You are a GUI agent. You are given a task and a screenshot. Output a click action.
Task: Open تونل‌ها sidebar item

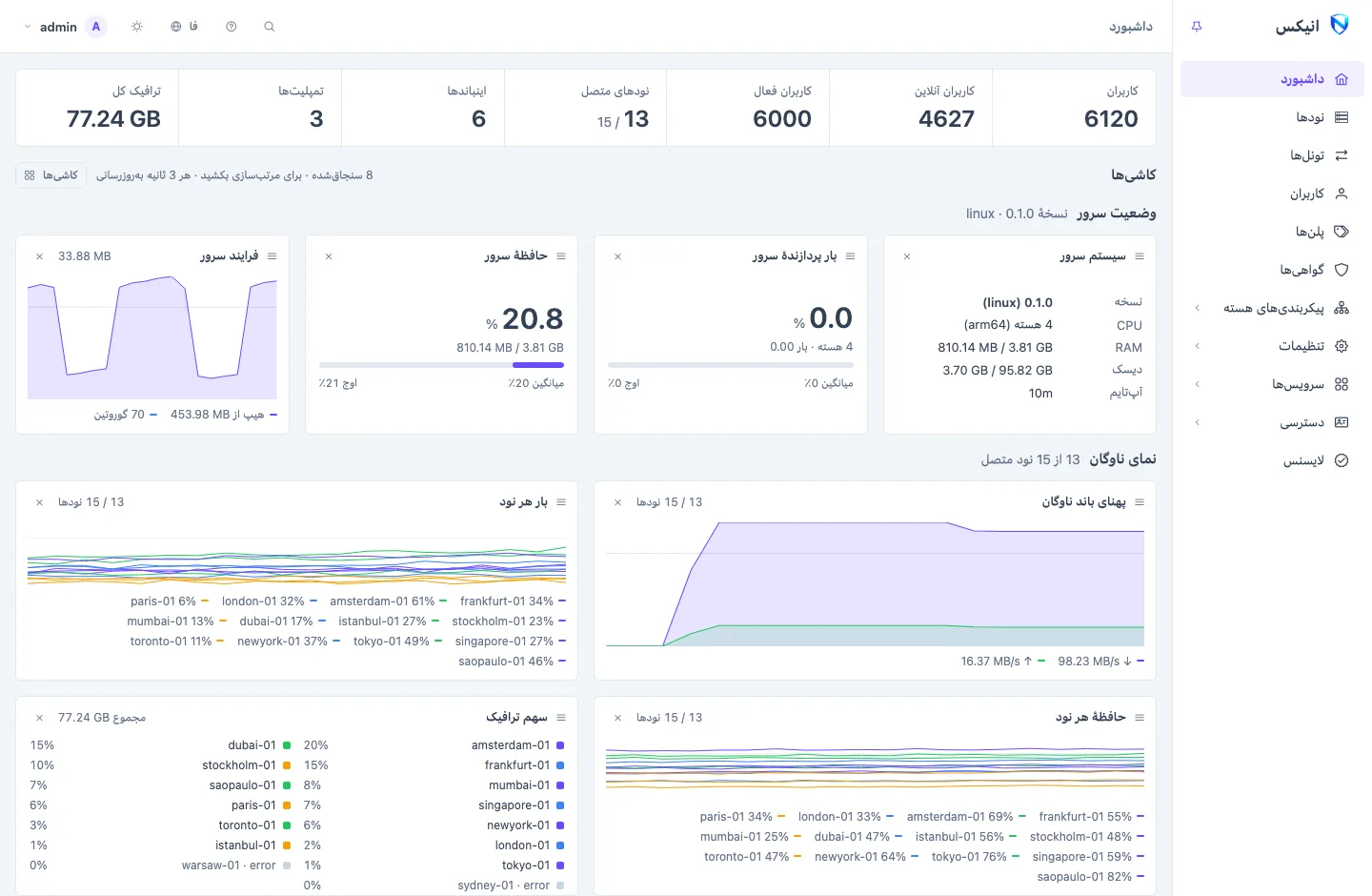coord(1272,155)
